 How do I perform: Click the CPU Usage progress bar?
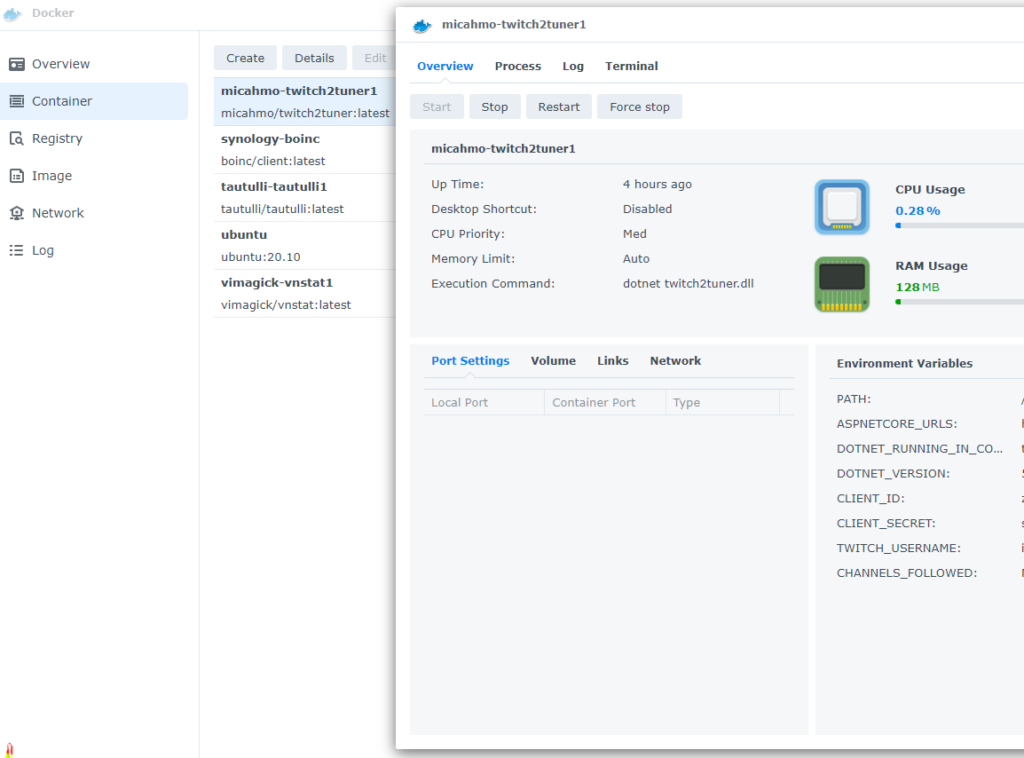[959, 225]
